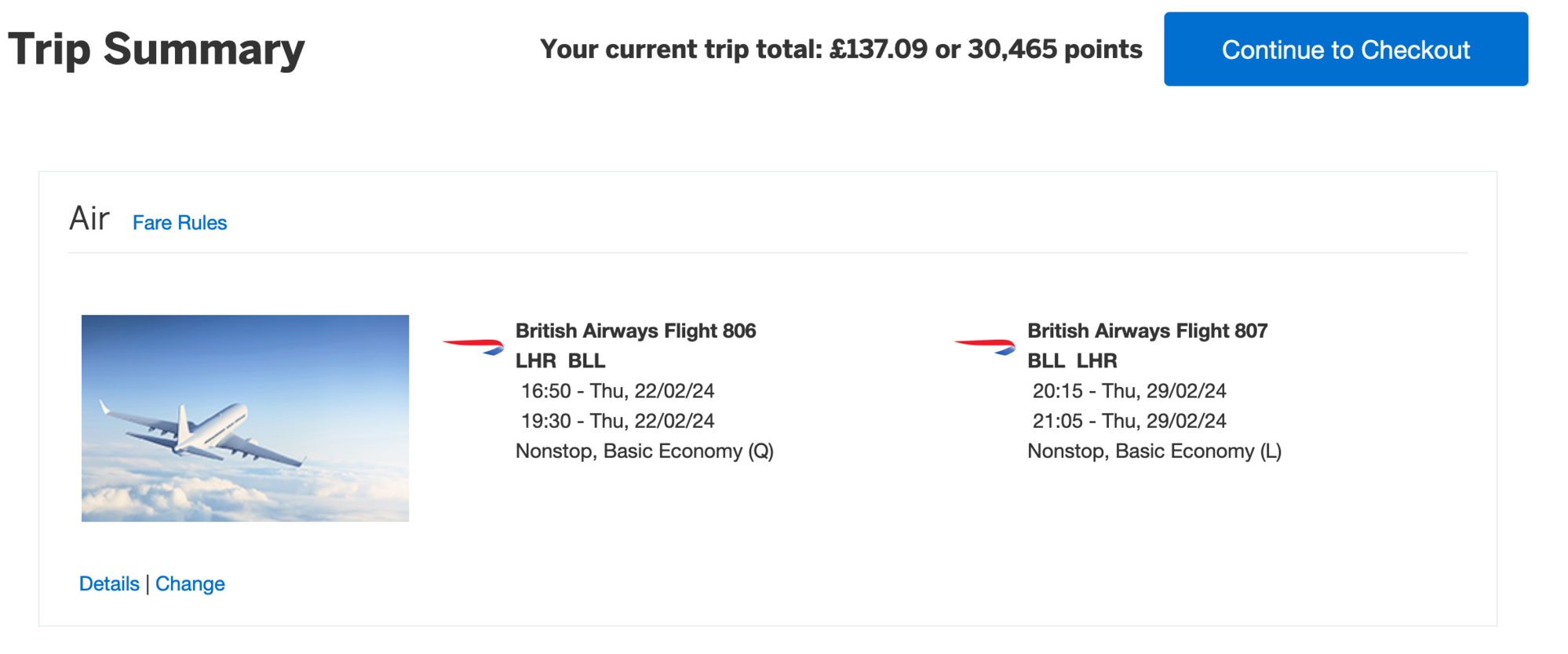This screenshot has height=654, width=1568.
Task: Click the airplane thumbnail image
Action: pos(245,418)
